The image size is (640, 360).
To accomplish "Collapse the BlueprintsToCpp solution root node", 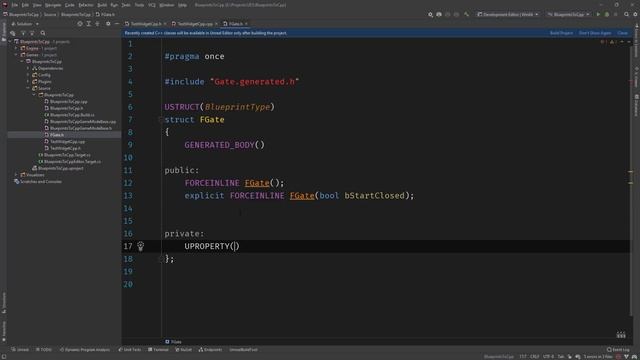I will pos(10,42).
